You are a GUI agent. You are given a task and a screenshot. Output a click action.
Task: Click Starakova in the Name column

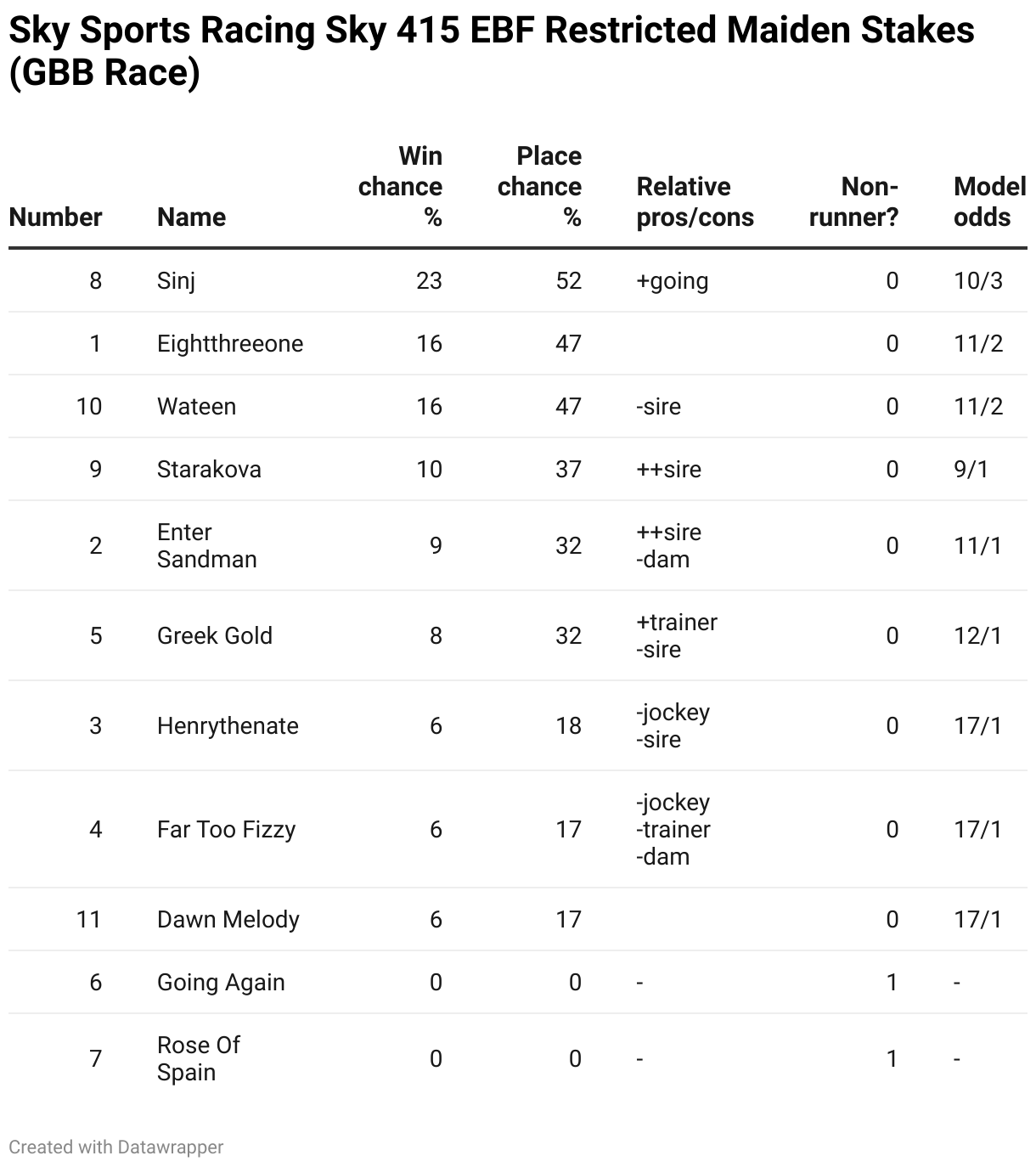(x=209, y=469)
